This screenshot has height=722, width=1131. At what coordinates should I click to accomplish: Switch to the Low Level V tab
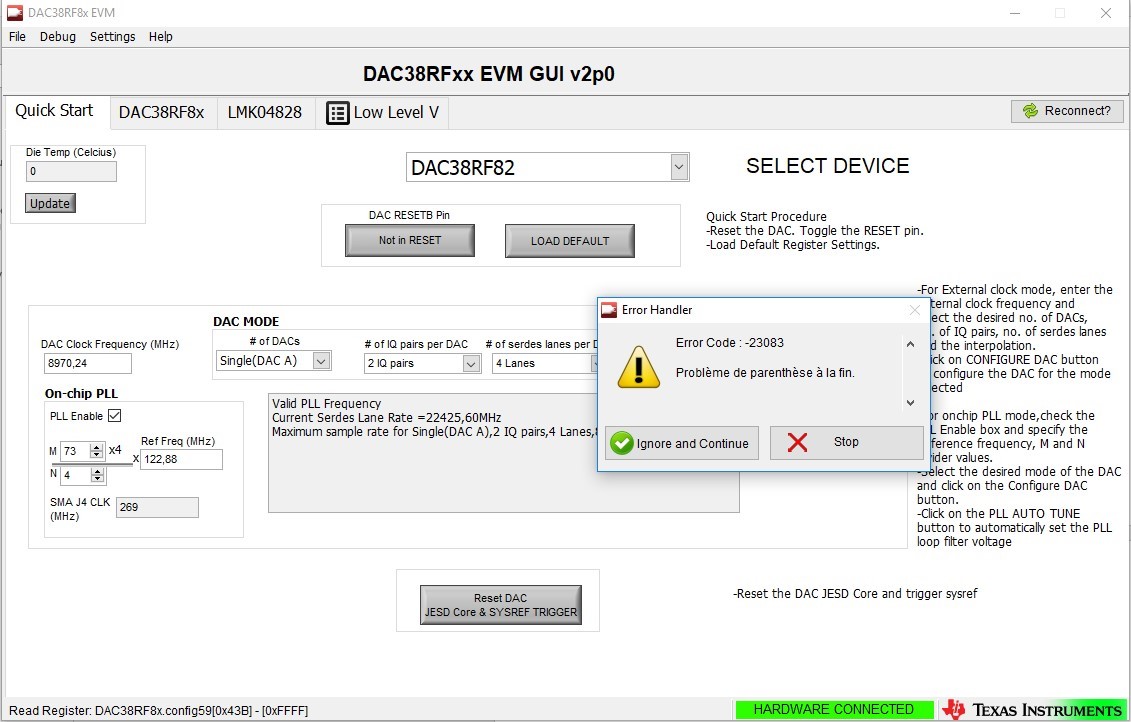[382, 113]
